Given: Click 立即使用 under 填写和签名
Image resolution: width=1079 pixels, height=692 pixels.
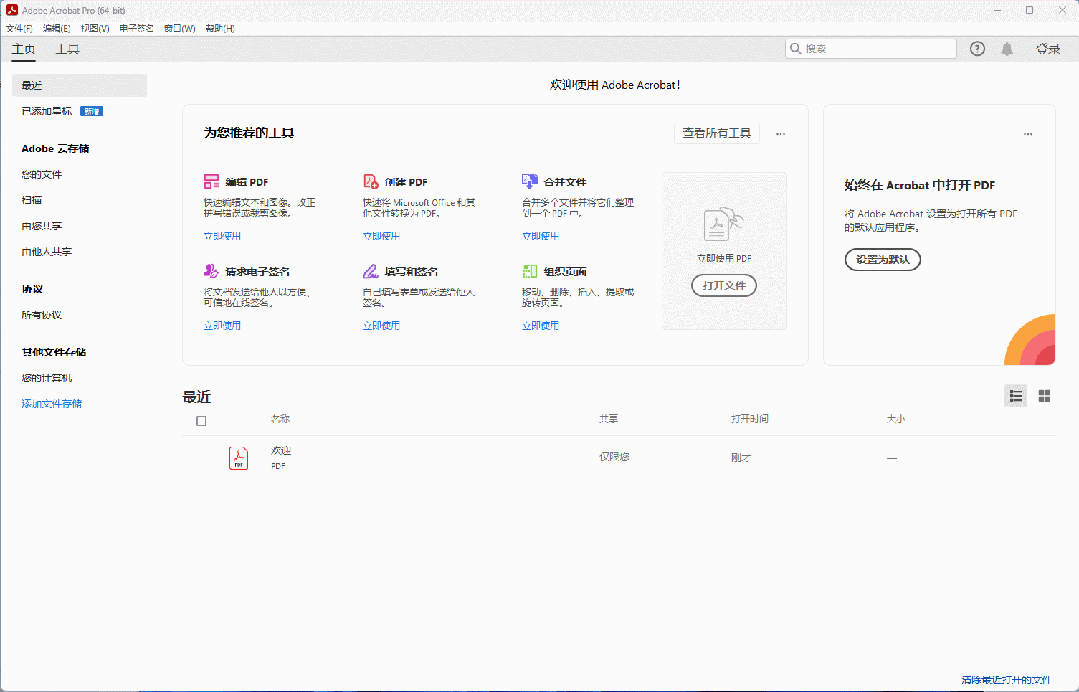Looking at the screenshot, I should [381, 325].
